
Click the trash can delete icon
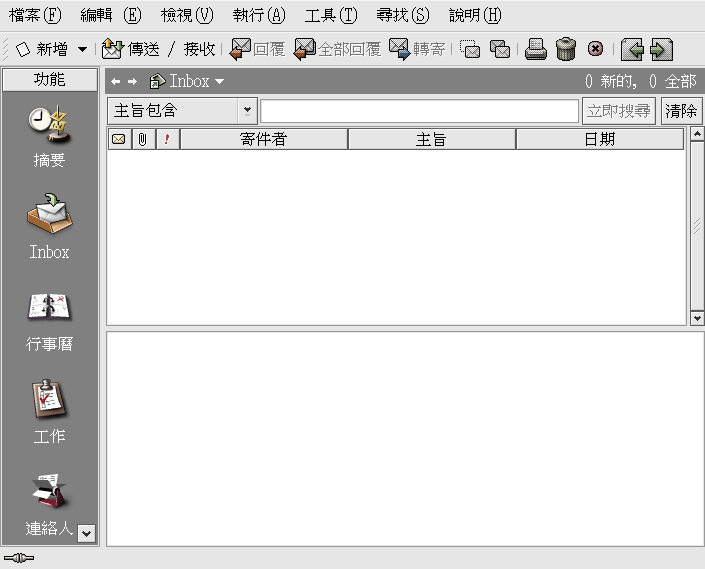click(x=566, y=49)
